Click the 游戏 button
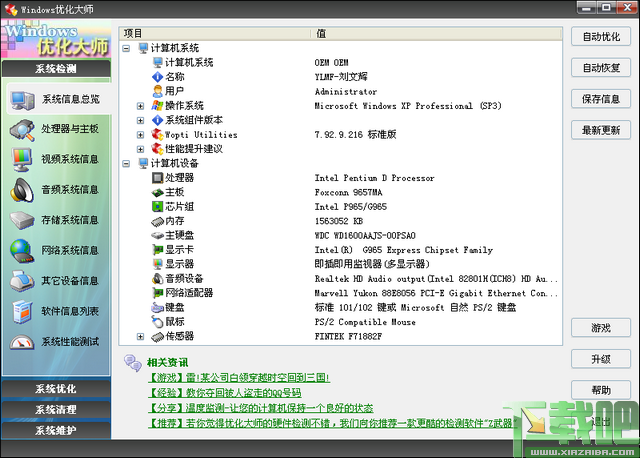 point(601,328)
